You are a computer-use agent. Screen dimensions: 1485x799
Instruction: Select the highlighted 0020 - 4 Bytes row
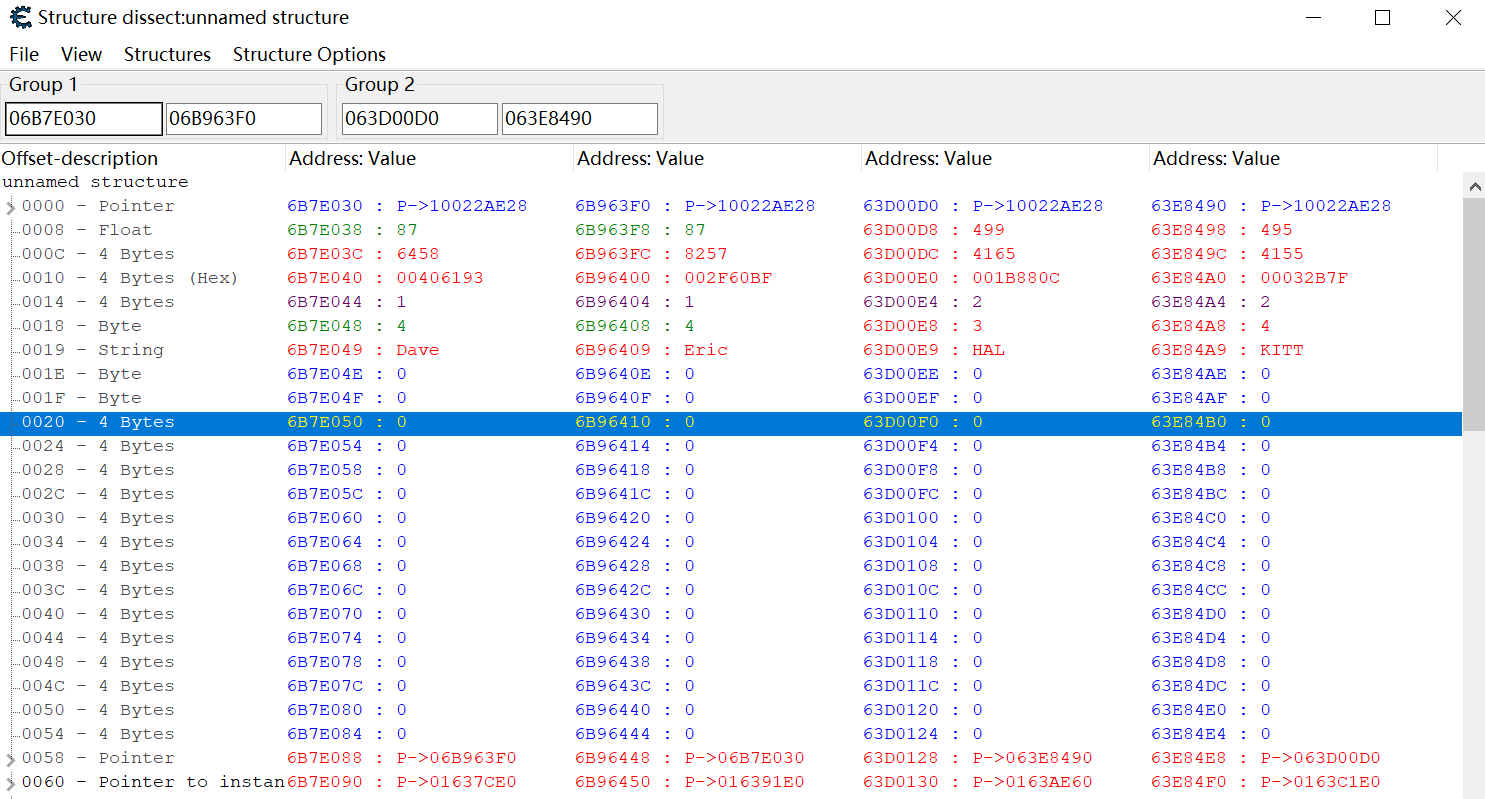coord(731,422)
